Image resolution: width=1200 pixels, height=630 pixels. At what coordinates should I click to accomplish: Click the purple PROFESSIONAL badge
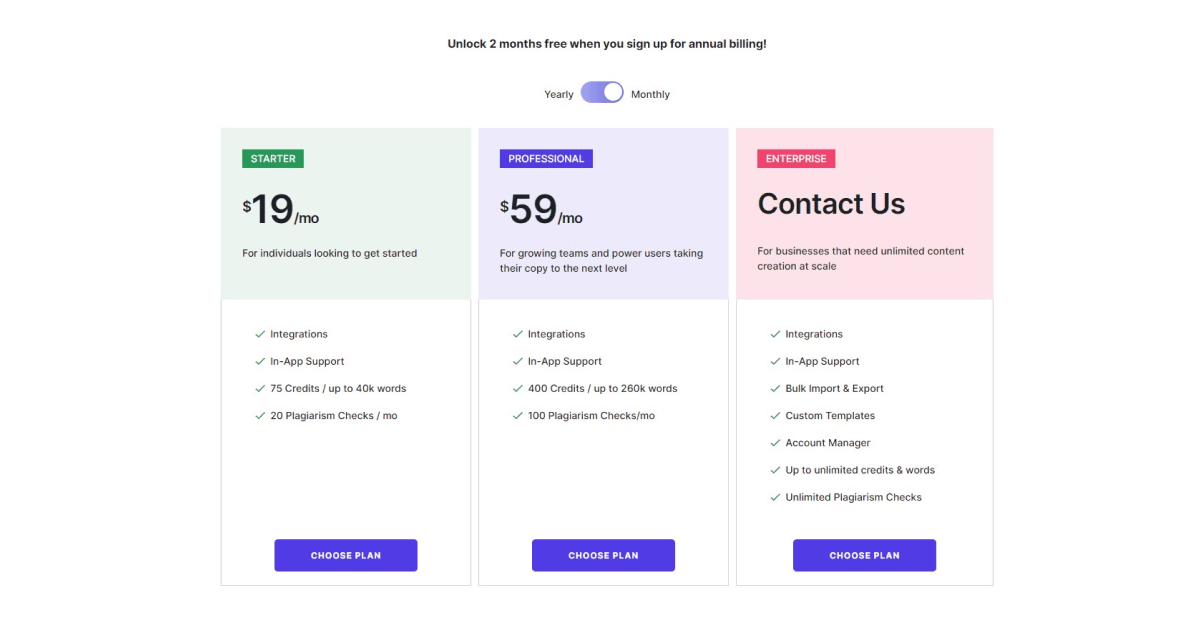tap(546, 159)
